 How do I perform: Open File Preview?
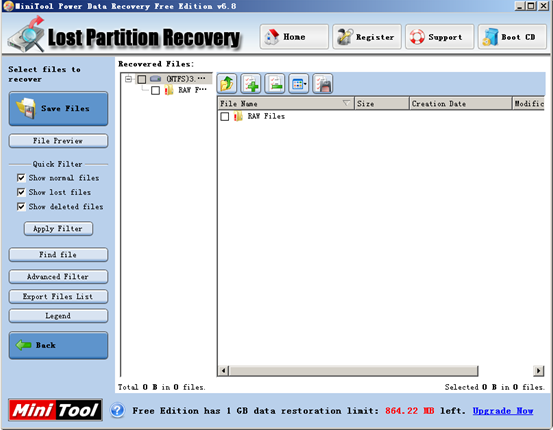[58, 141]
